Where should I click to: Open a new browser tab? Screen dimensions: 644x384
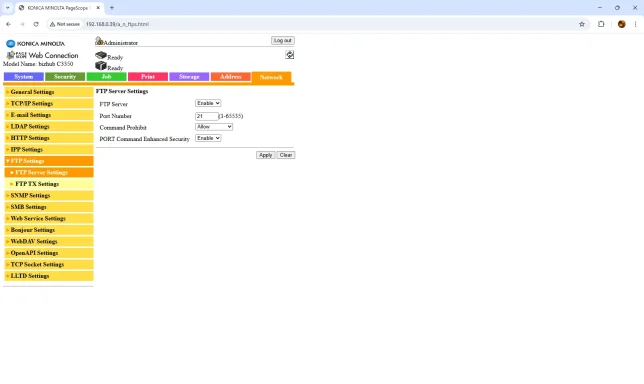(112, 8)
